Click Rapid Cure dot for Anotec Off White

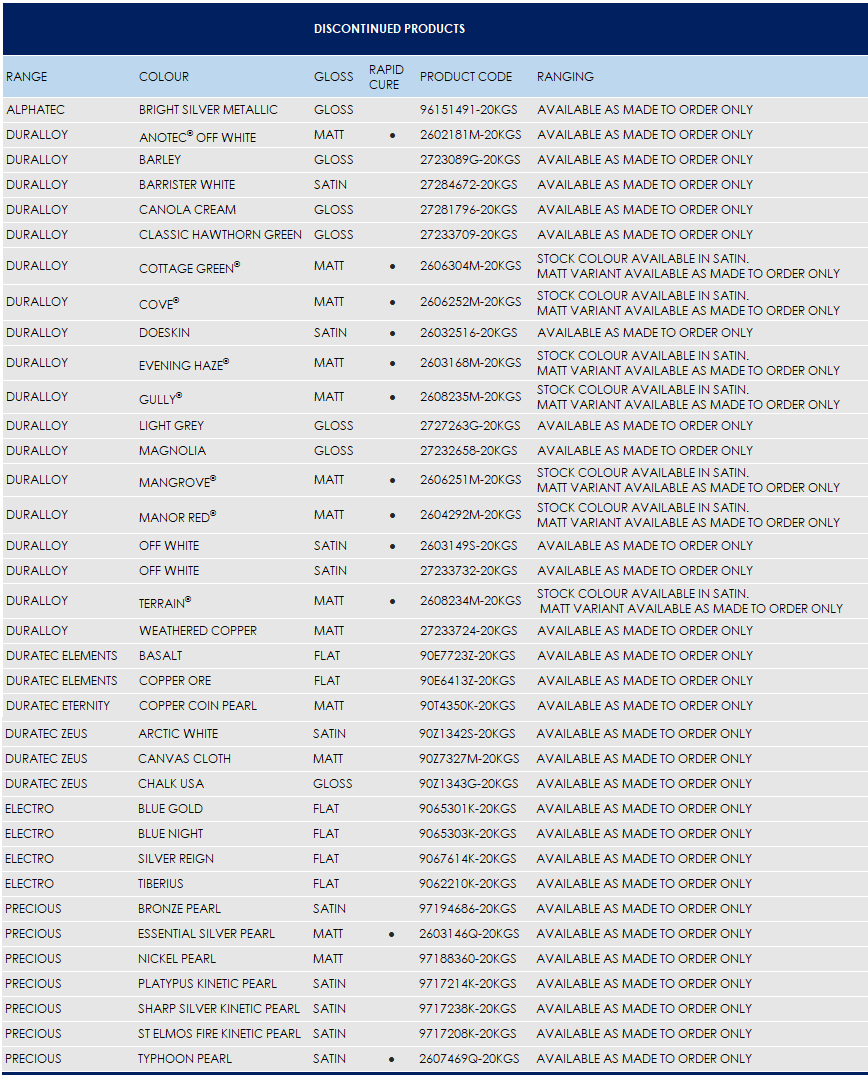click(x=392, y=135)
